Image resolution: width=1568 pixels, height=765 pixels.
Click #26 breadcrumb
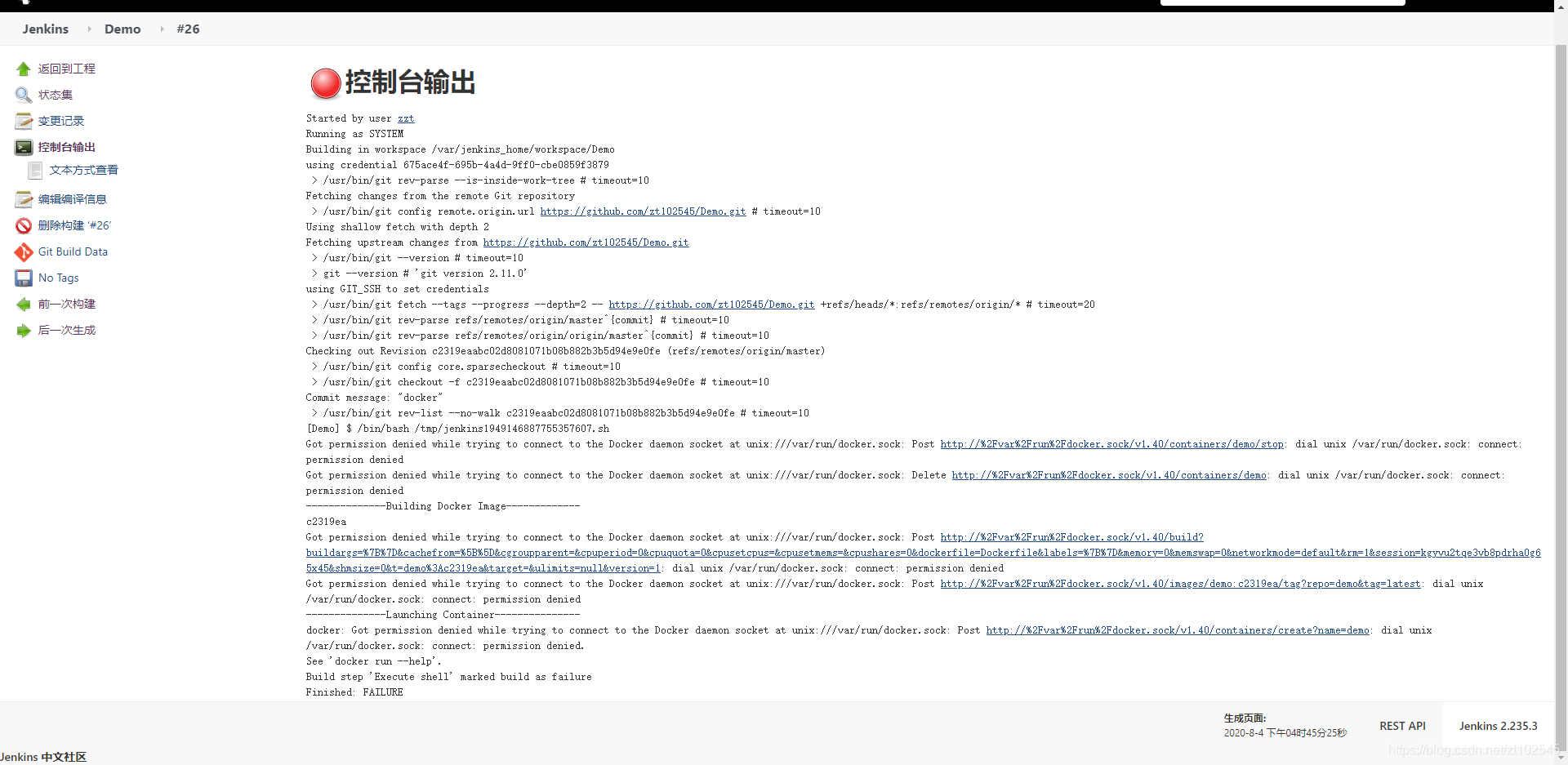(x=189, y=29)
